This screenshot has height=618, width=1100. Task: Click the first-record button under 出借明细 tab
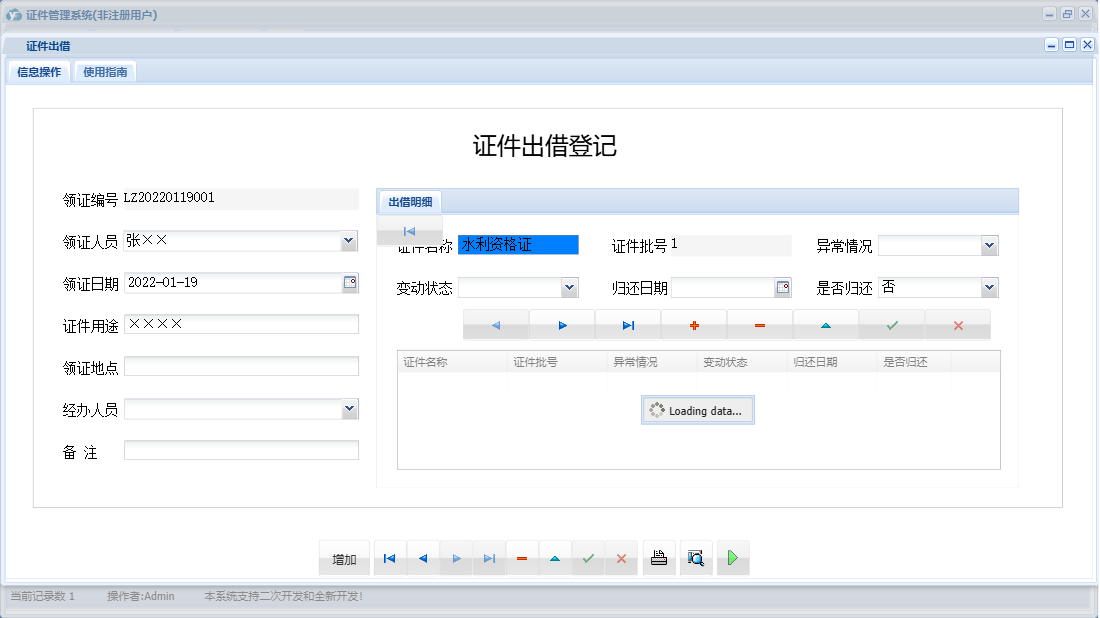click(408, 230)
